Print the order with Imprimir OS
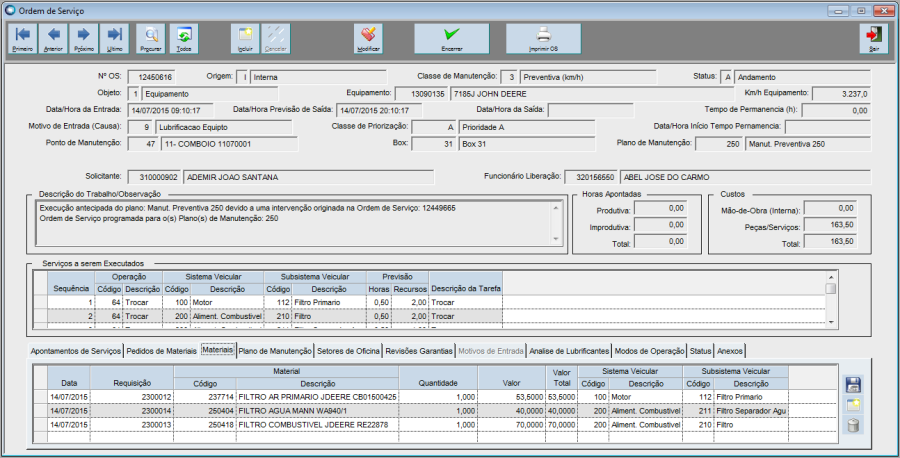This screenshot has height=458, width=900. [543, 38]
